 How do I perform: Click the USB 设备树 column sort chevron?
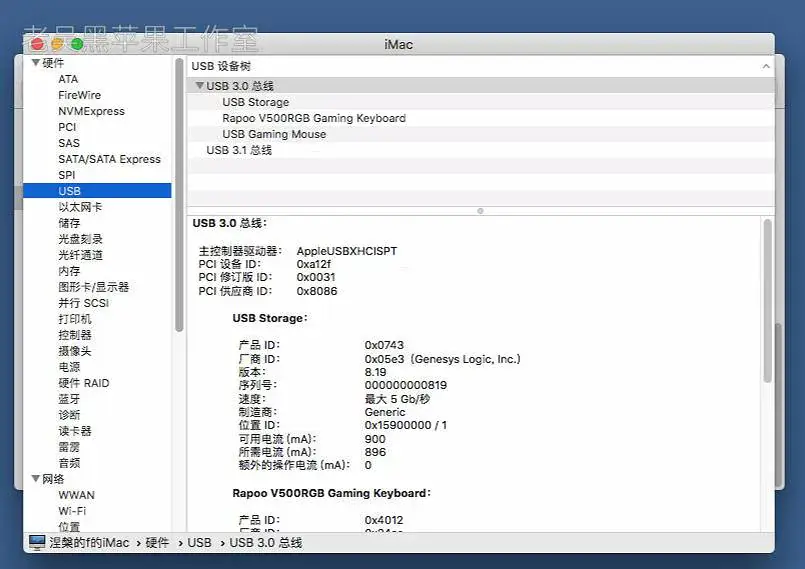click(765, 66)
